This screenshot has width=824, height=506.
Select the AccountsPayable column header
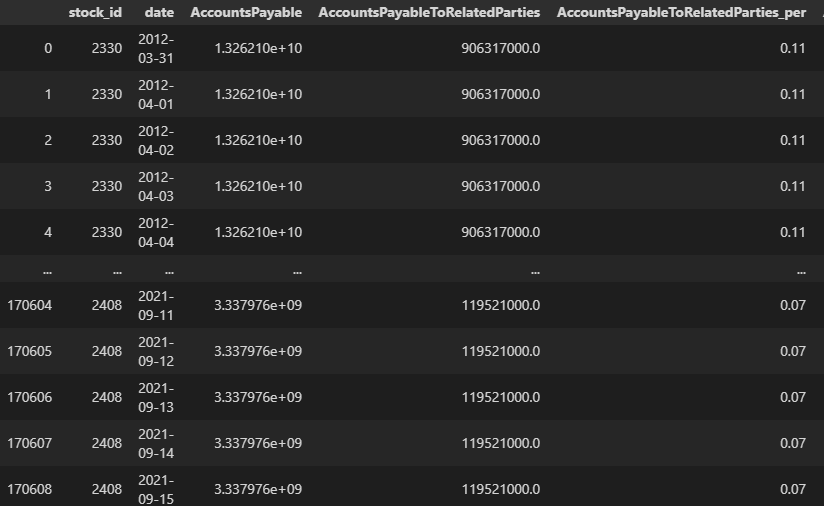(x=246, y=12)
